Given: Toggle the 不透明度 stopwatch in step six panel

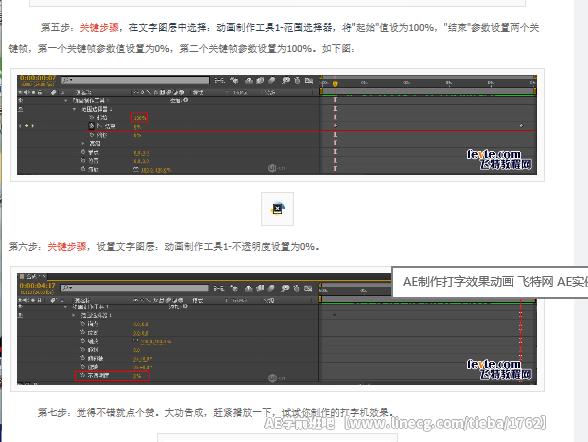Looking at the screenshot, I should [x=83, y=375].
